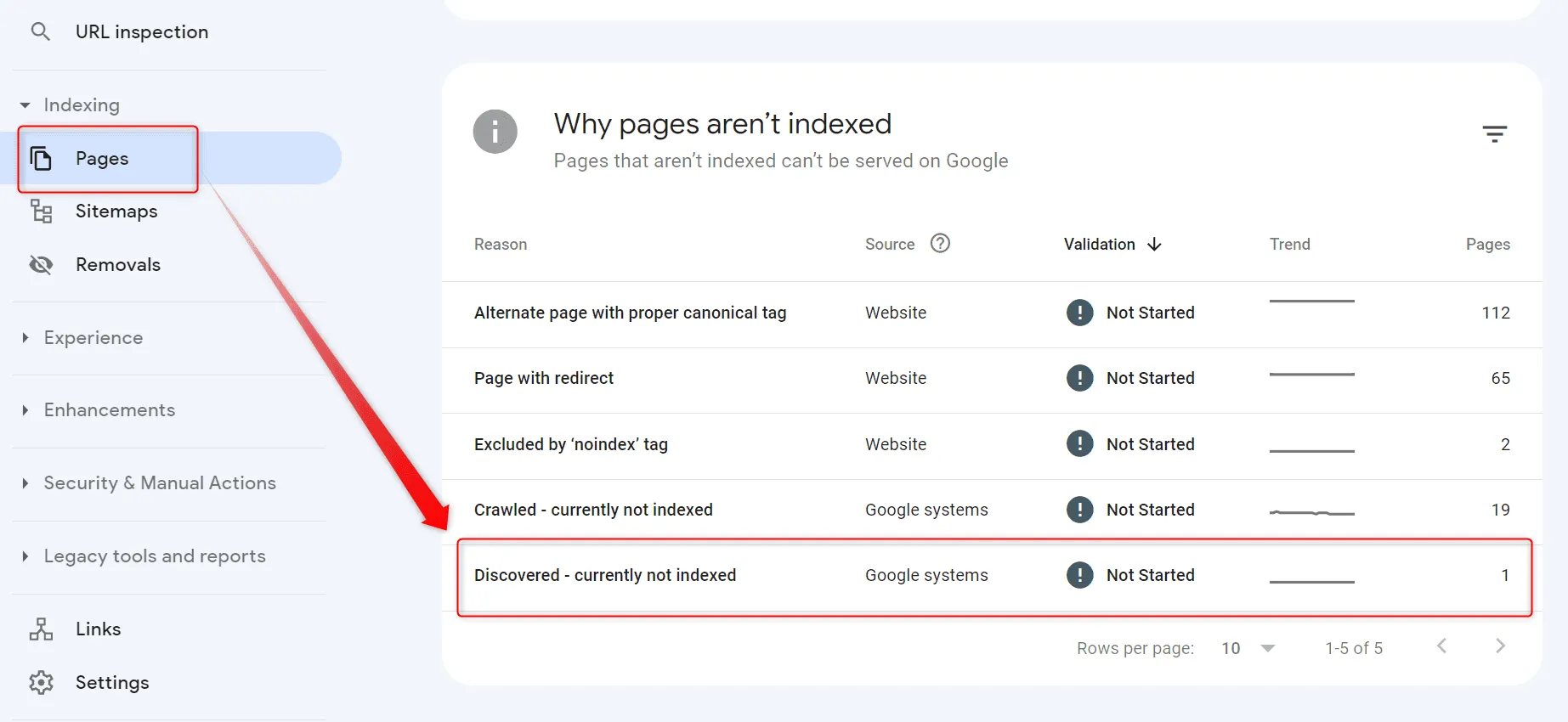Open the 'Page with redirect' row
The height and width of the screenshot is (722, 1568).
(992, 379)
